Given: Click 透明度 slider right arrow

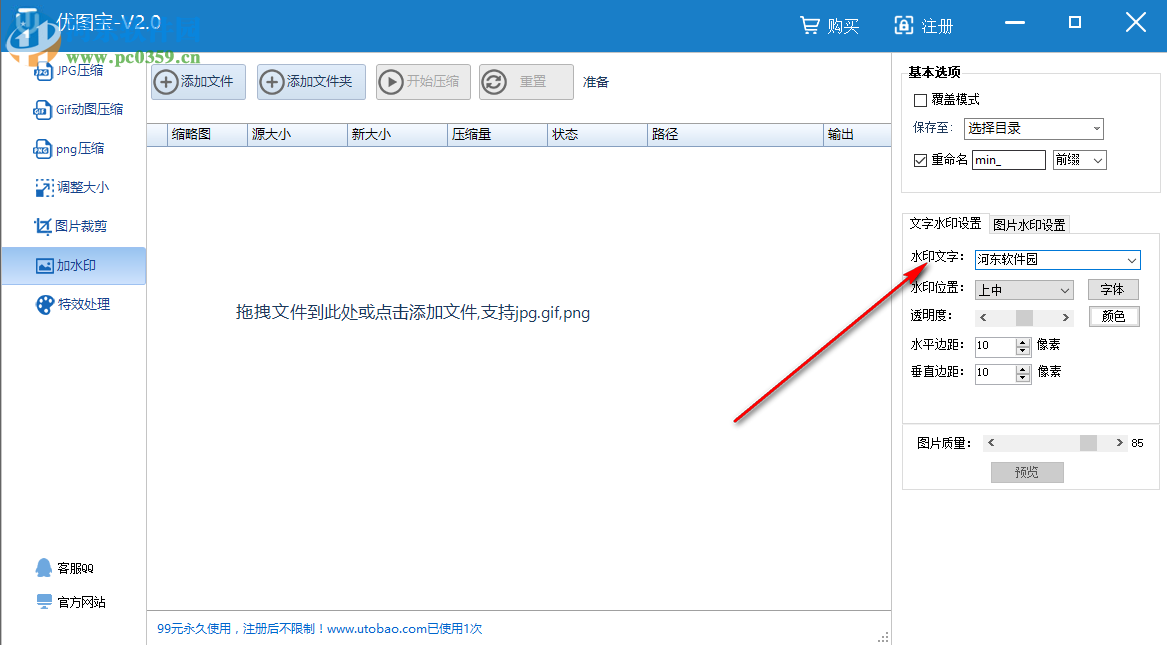Looking at the screenshot, I should tap(1066, 318).
